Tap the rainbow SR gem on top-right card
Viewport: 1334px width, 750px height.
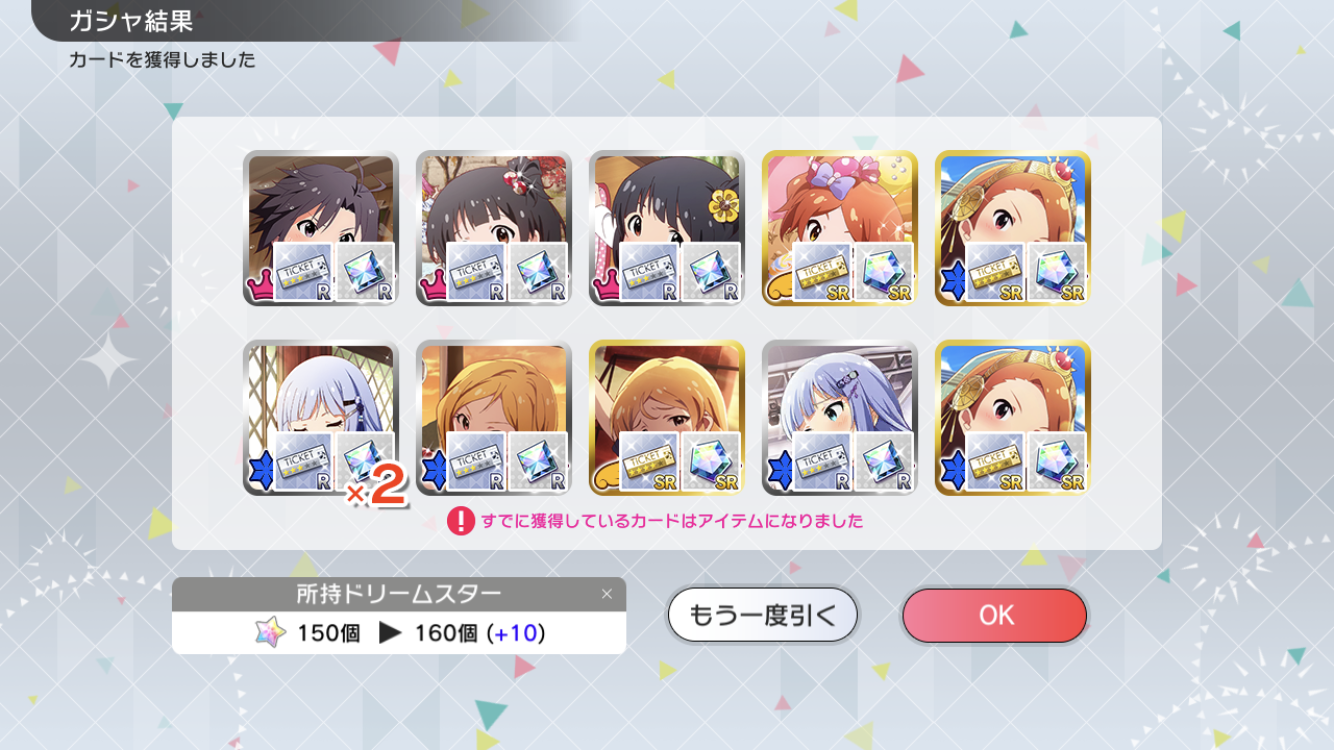click(x=1058, y=272)
